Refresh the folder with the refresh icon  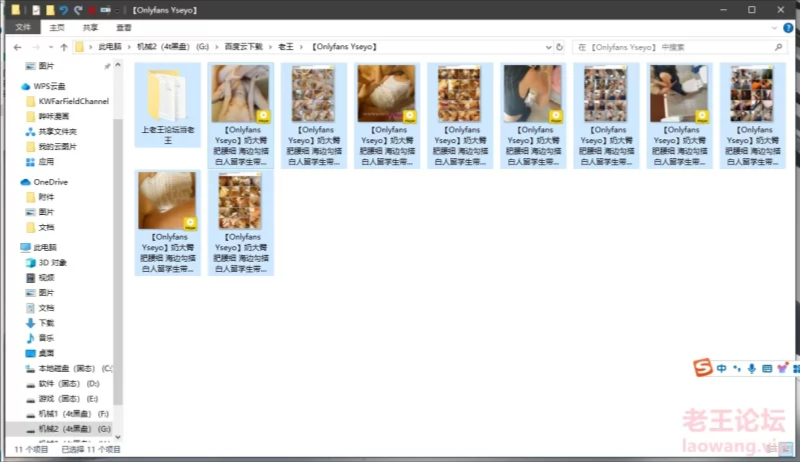[560, 47]
